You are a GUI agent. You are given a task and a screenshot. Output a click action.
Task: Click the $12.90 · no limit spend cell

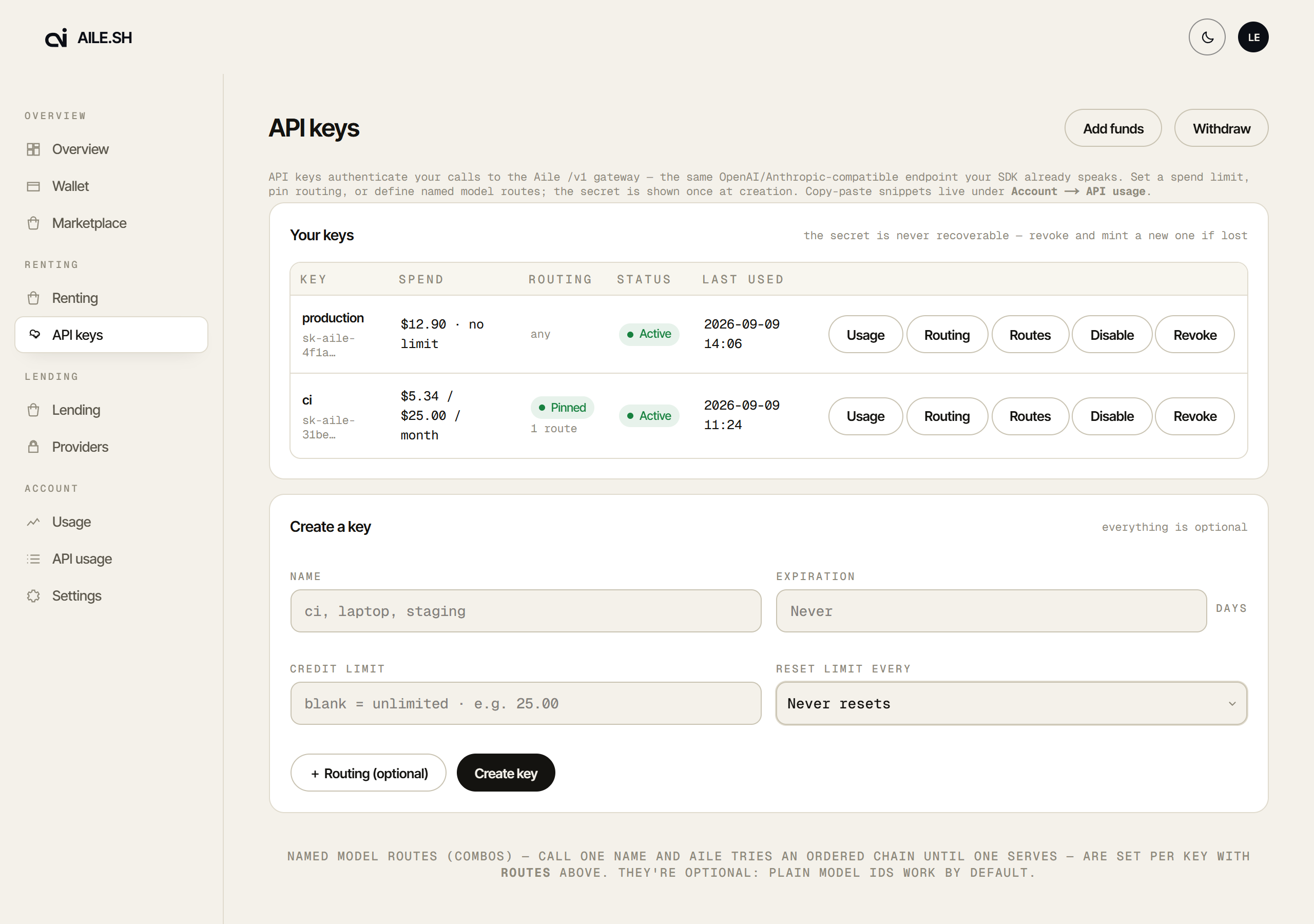(x=442, y=334)
